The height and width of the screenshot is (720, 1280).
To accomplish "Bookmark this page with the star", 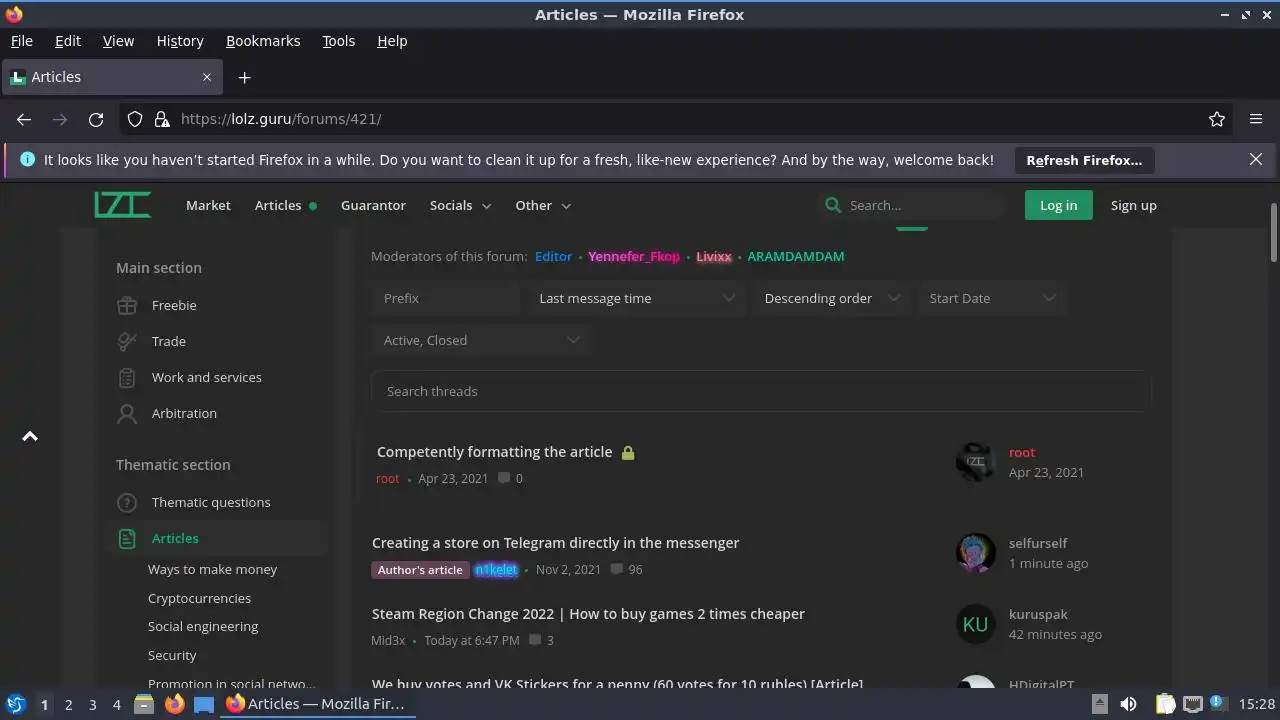I will pyautogui.click(x=1217, y=119).
